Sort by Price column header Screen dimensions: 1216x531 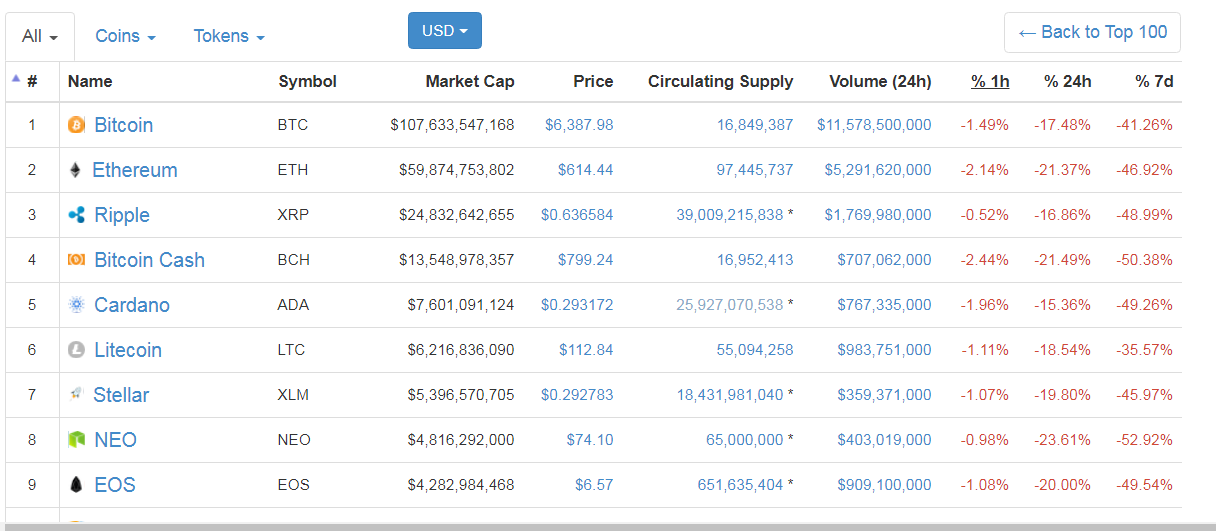pos(593,82)
